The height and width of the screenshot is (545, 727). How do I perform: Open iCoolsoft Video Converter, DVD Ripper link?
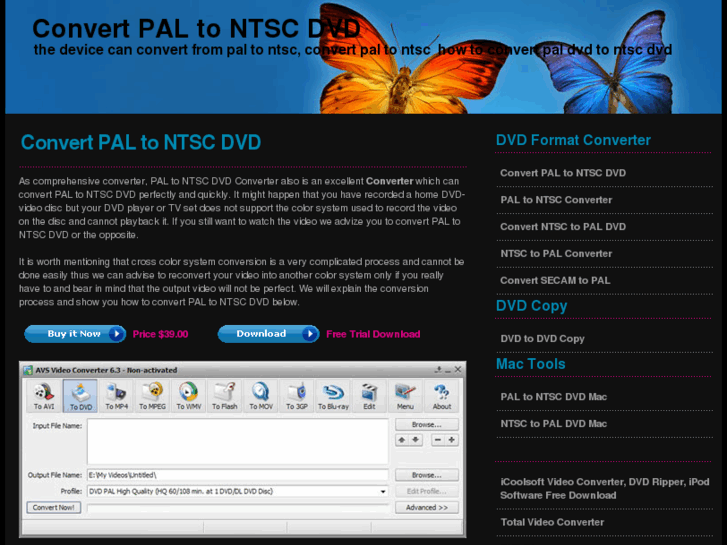(x=605, y=488)
